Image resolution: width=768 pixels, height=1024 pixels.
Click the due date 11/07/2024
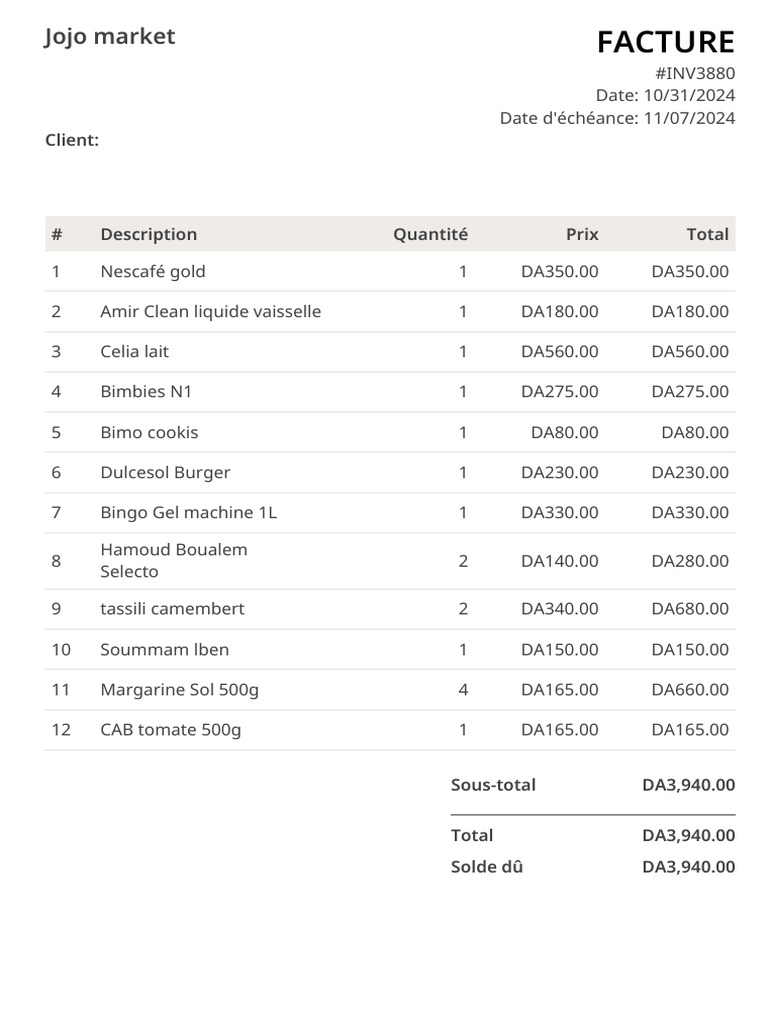click(689, 118)
